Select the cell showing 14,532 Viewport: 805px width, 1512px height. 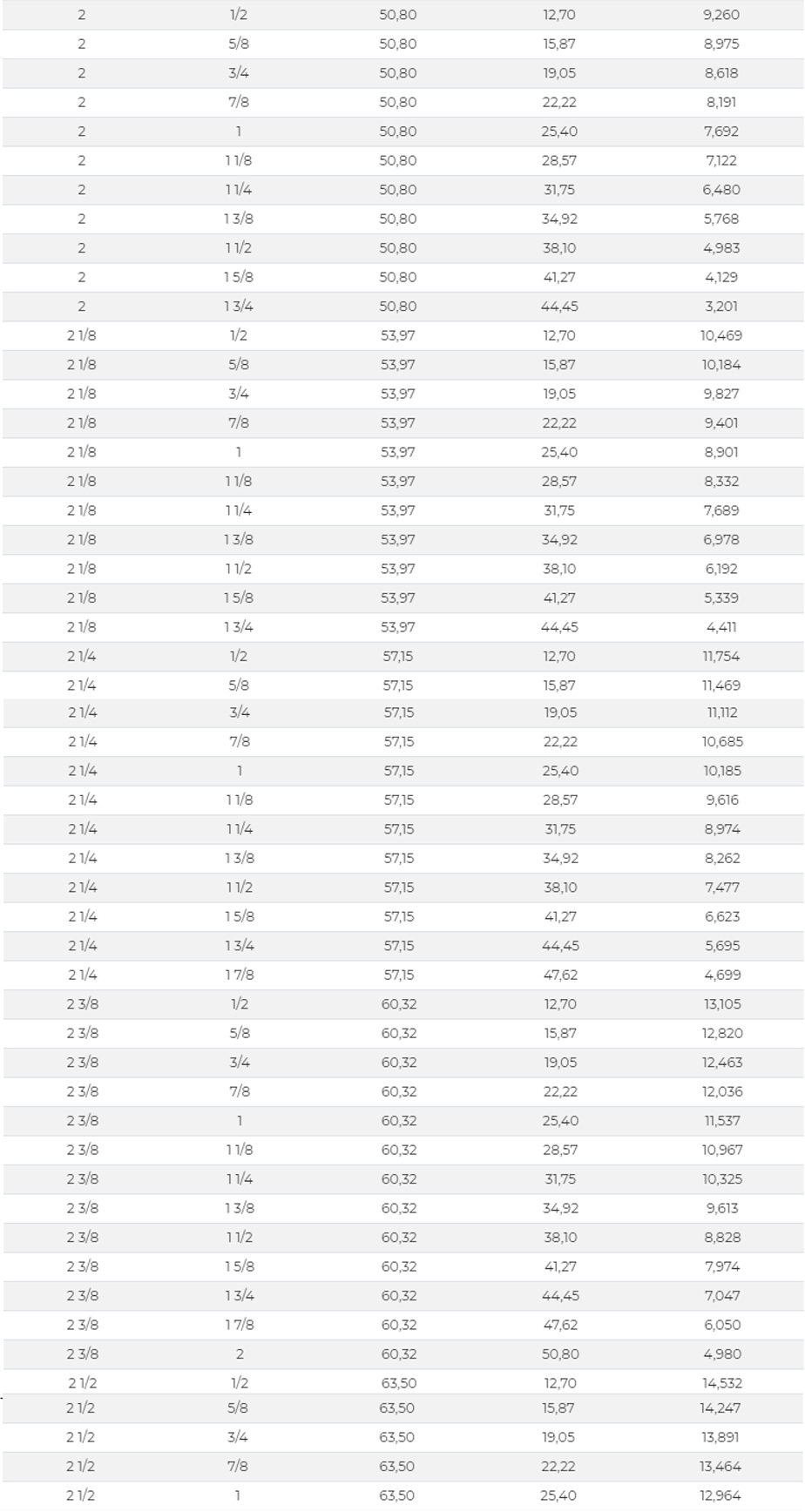722,1383
